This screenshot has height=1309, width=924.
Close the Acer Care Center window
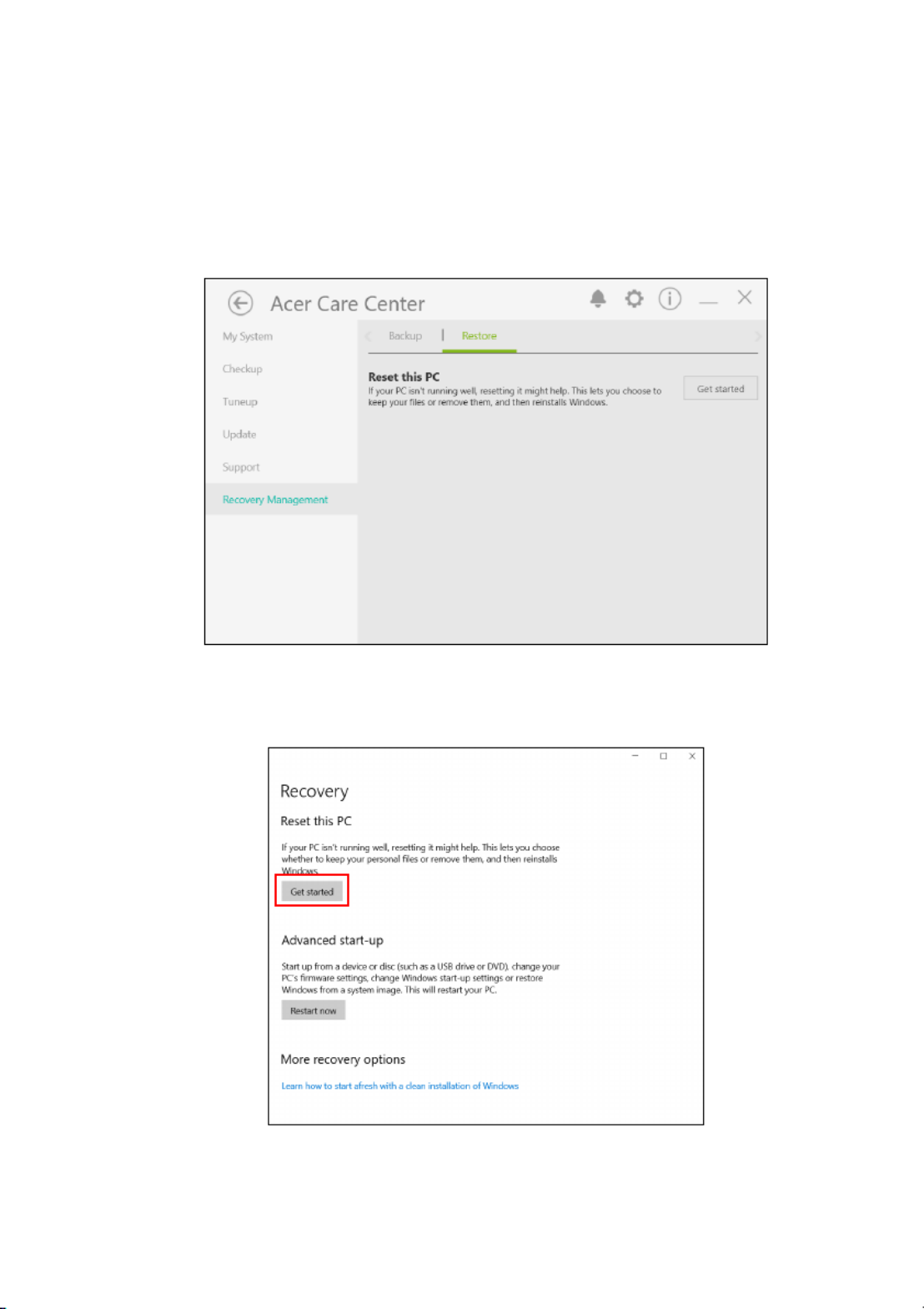pyautogui.click(x=745, y=297)
